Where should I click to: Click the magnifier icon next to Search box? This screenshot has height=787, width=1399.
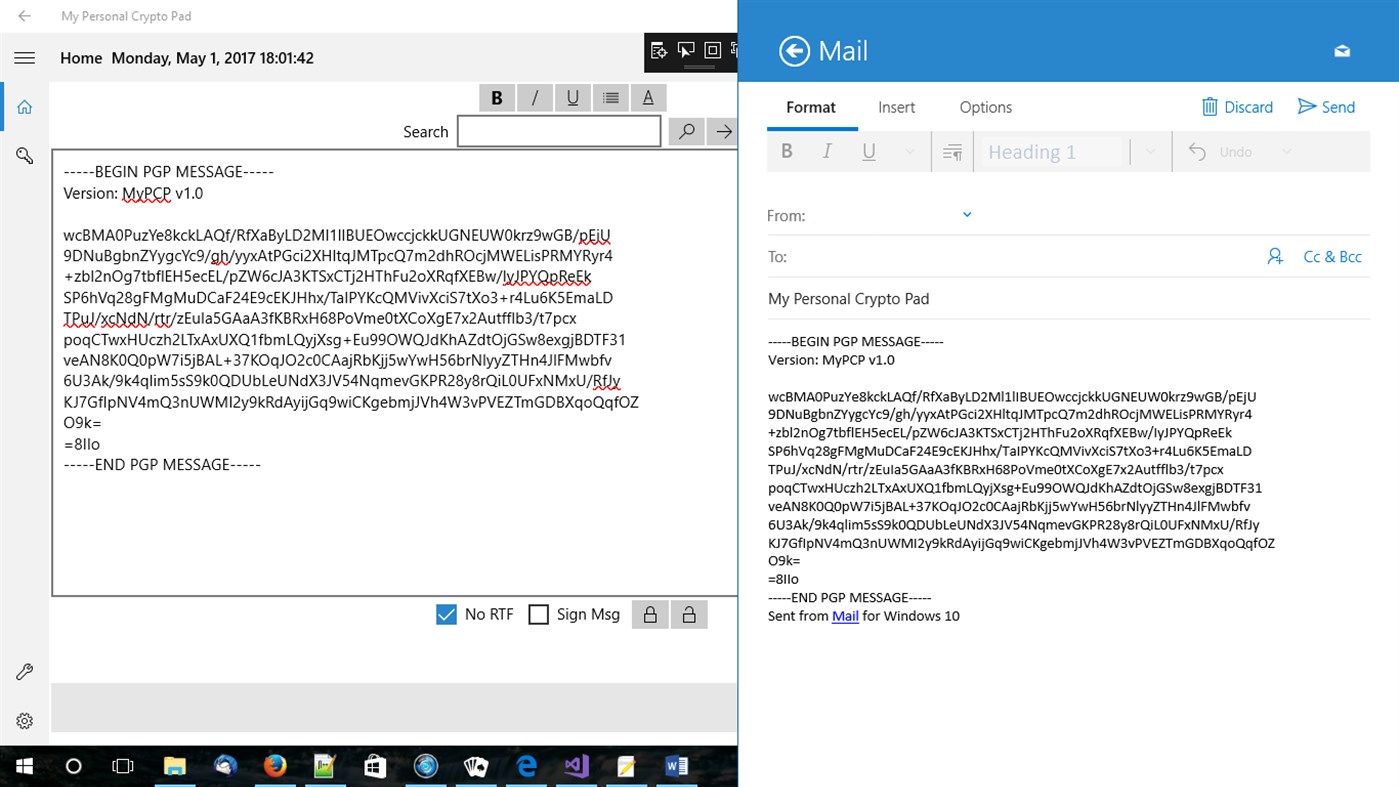[x=686, y=131]
